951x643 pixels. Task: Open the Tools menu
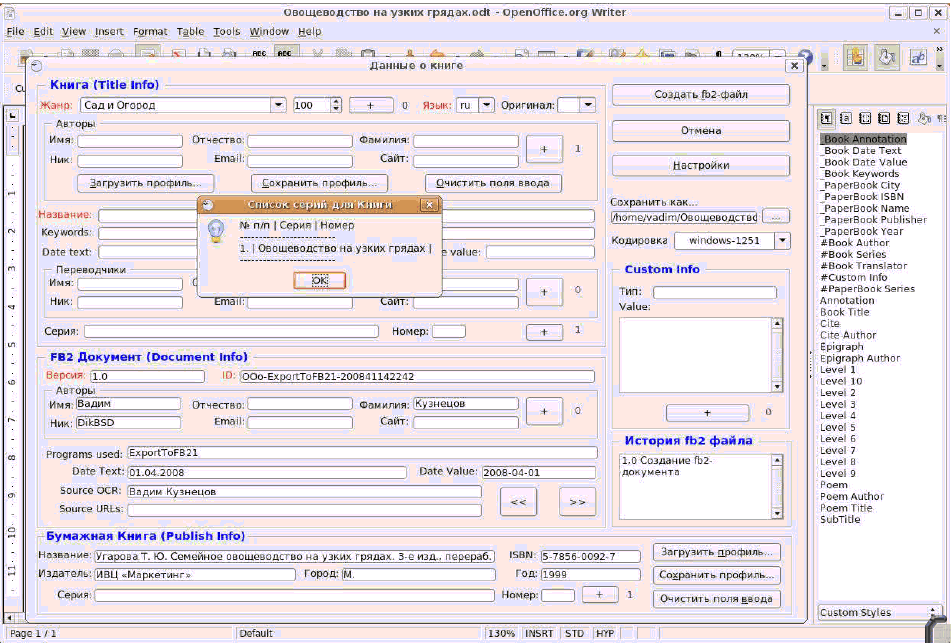pos(226,32)
